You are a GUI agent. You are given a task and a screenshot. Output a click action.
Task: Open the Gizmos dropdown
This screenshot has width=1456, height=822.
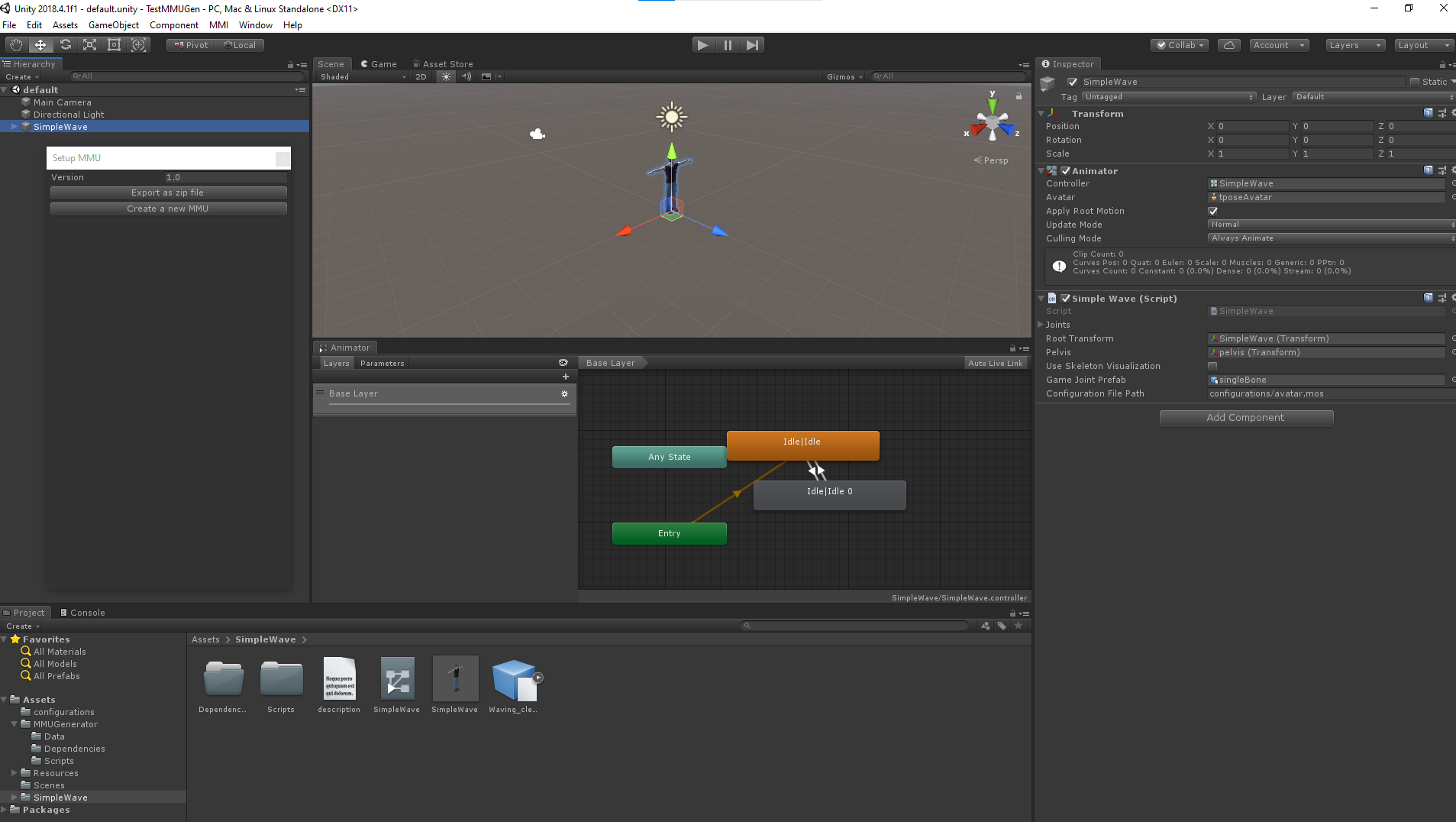point(844,76)
